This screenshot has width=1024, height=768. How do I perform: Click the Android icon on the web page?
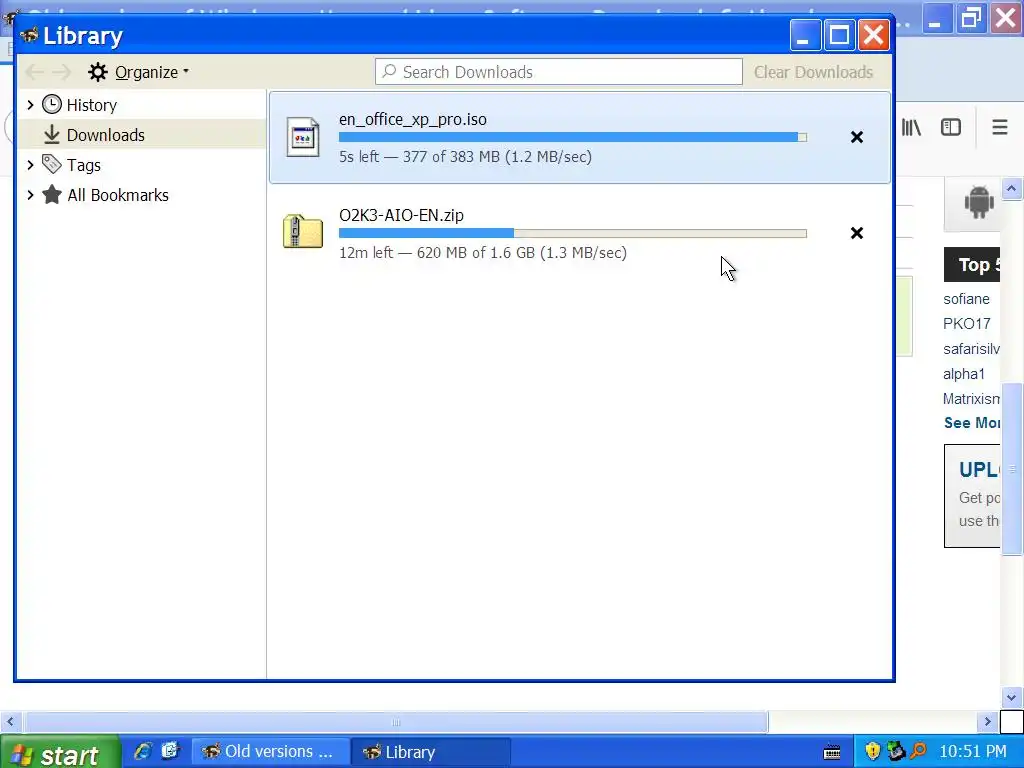pyautogui.click(x=978, y=202)
